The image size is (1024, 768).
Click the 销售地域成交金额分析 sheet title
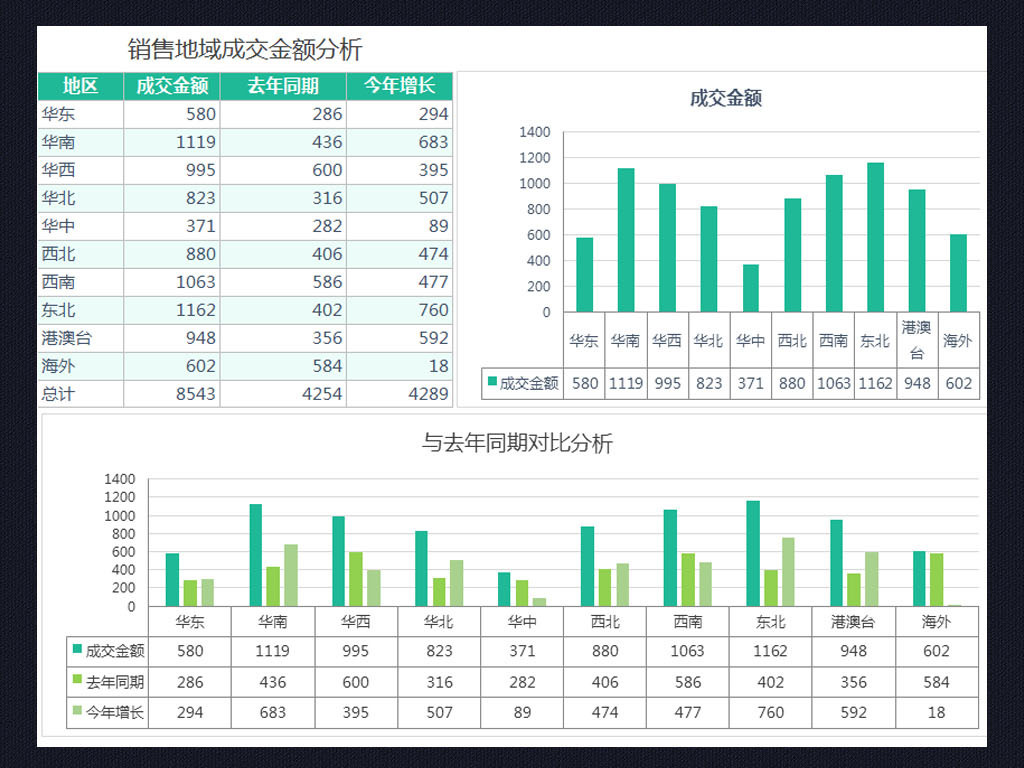click(x=245, y=50)
